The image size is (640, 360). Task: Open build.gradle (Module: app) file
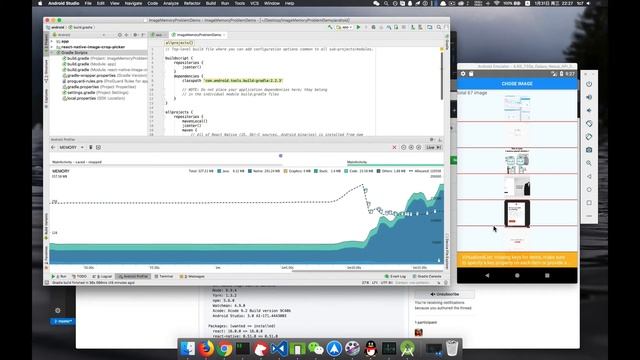tap(89, 64)
